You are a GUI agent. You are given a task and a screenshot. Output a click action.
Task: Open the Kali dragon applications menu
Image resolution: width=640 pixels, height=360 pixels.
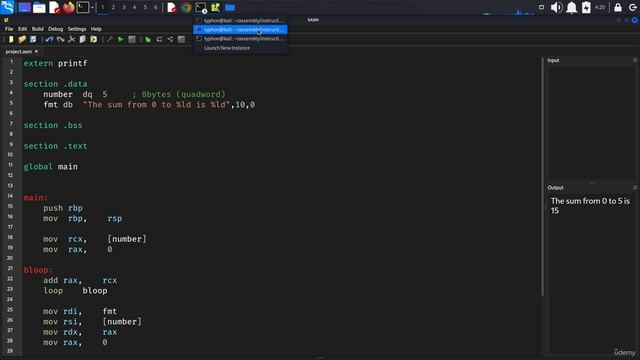tap(7, 7)
